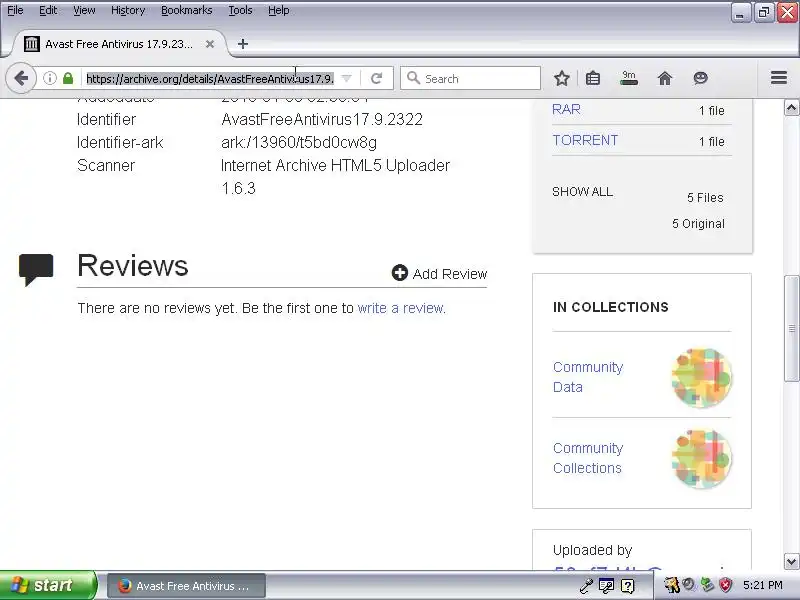Screen dimensions: 800x600
Task: Click the Uploaded by label
Action: tap(592, 550)
